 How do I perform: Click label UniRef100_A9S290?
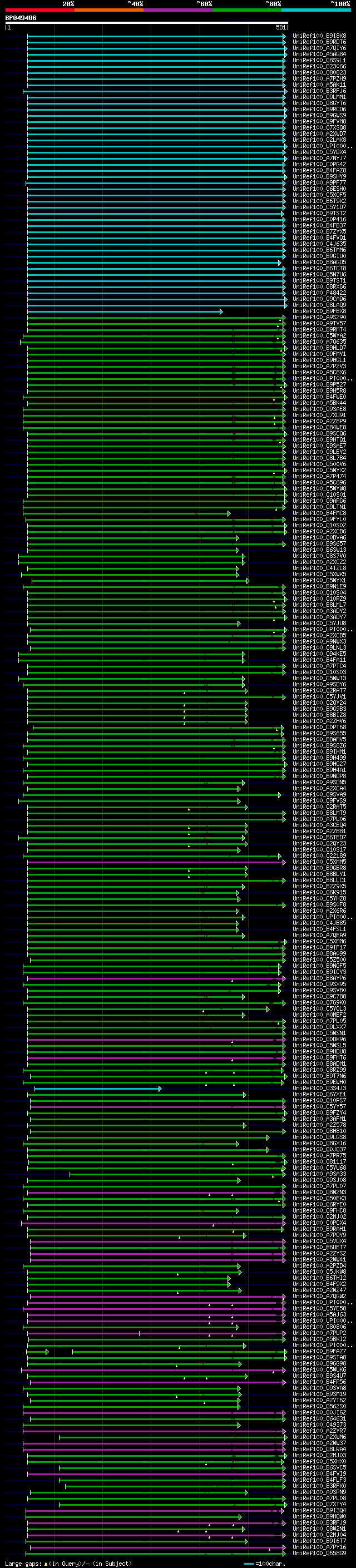coord(319,318)
